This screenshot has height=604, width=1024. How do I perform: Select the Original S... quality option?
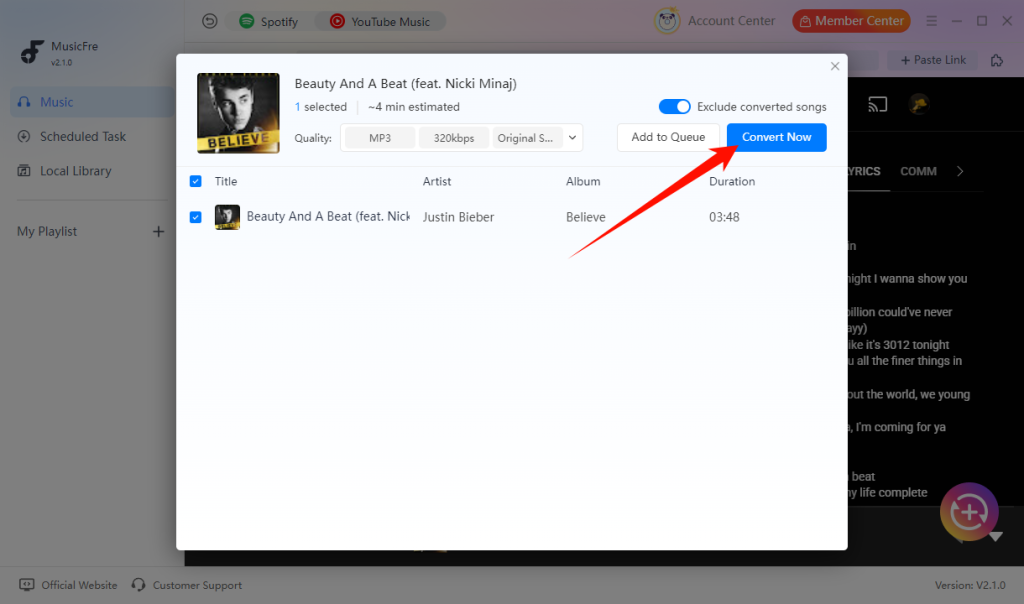coord(526,138)
